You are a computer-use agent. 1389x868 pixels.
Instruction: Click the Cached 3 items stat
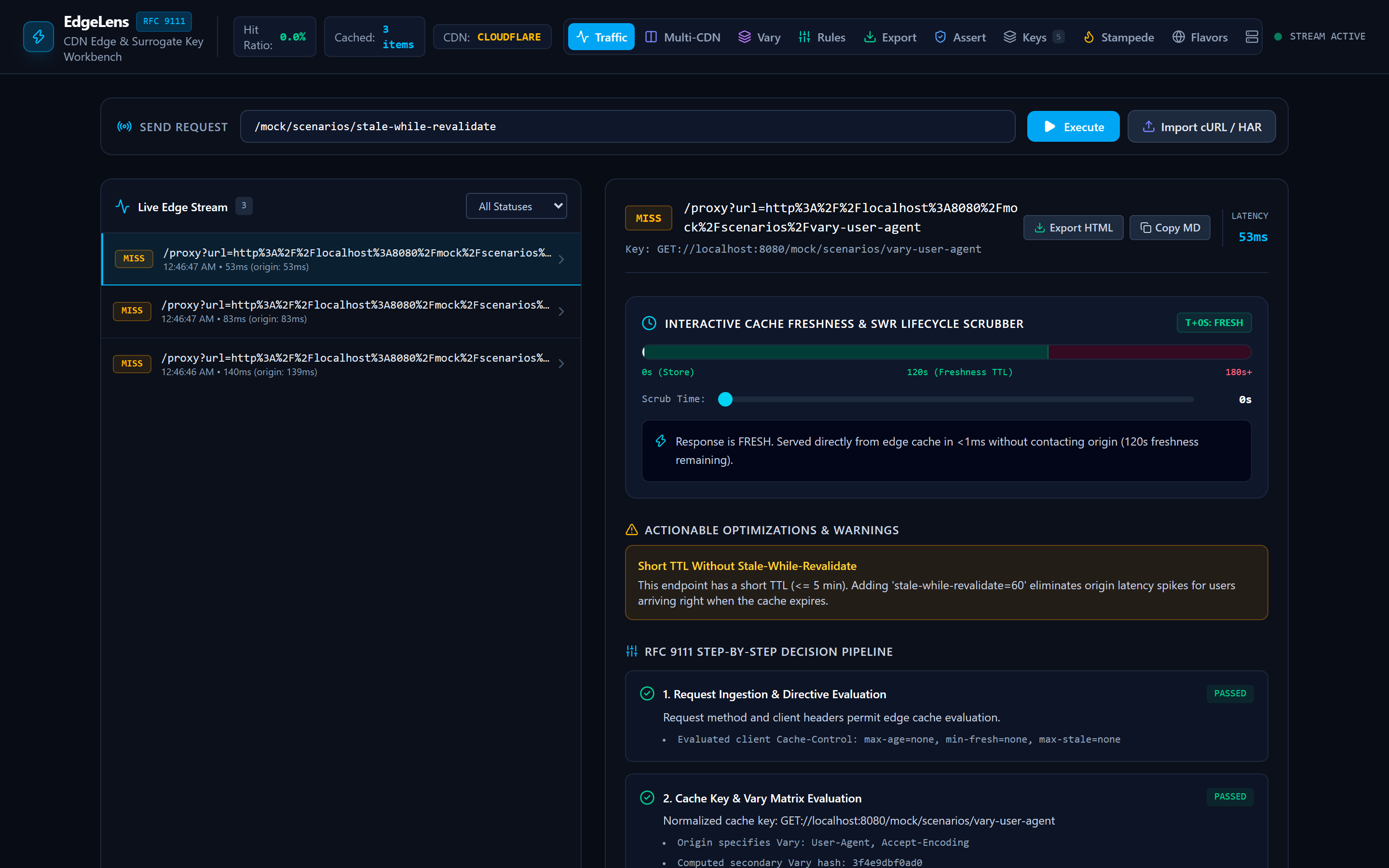pos(374,37)
